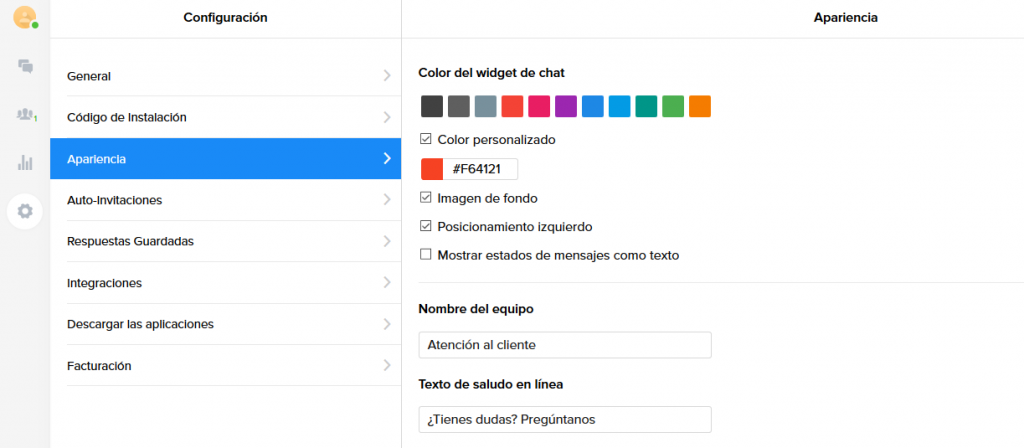Open the settings gear icon
Viewport: 1024px width, 448px height.
pos(25,211)
